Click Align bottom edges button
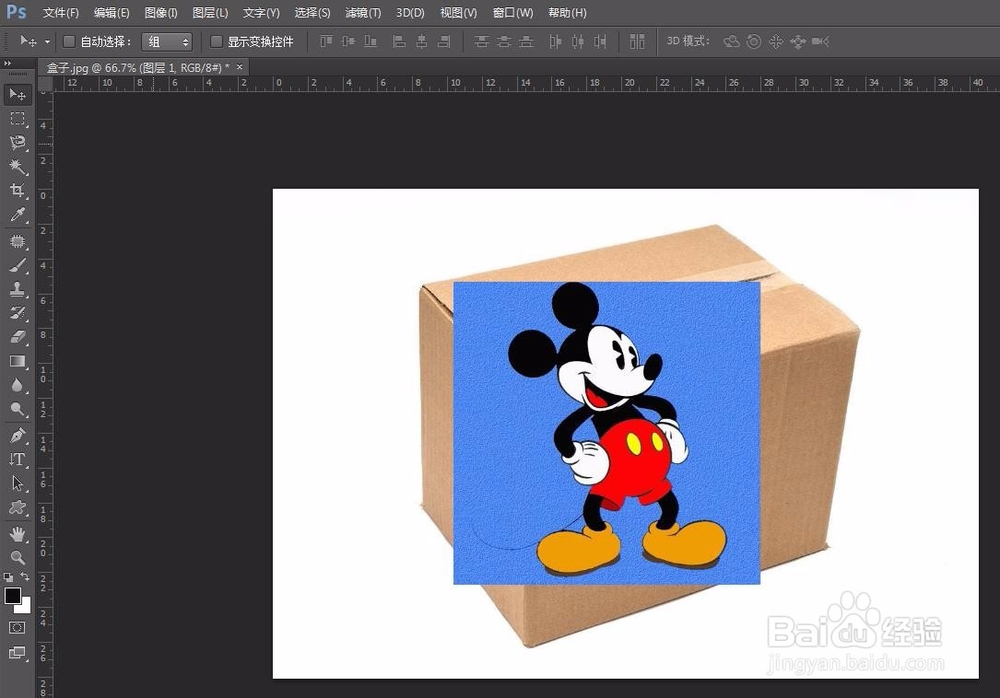1000x698 pixels. coord(371,41)
